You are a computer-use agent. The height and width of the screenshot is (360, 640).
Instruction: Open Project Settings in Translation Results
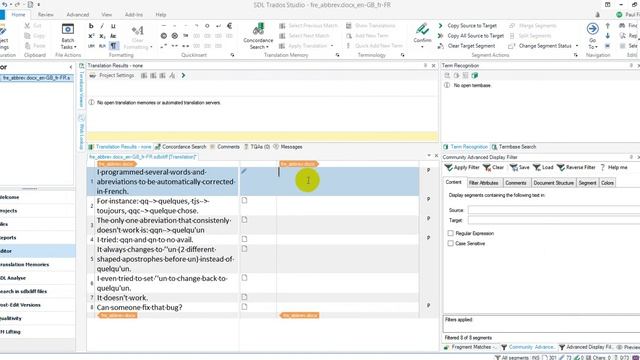pos(112,76)
